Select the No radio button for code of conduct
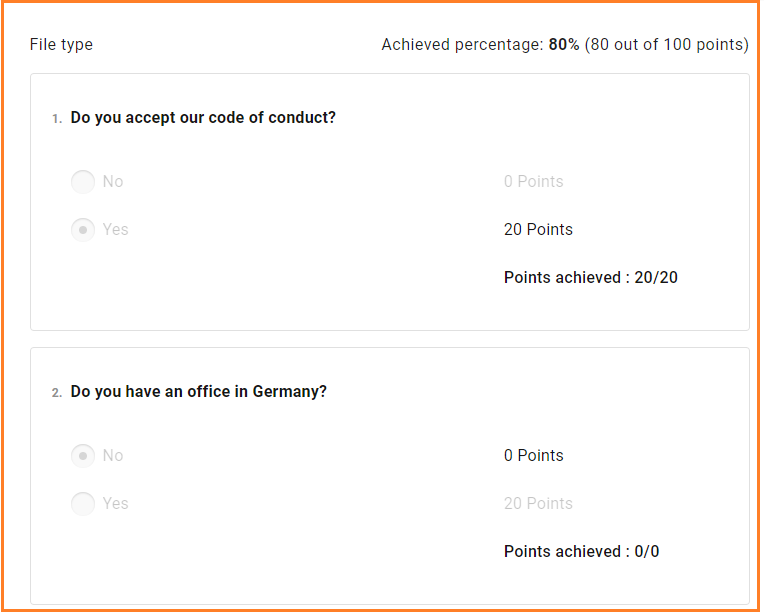The height and width of the screenshot is (613, 764). tap(83, 181)
